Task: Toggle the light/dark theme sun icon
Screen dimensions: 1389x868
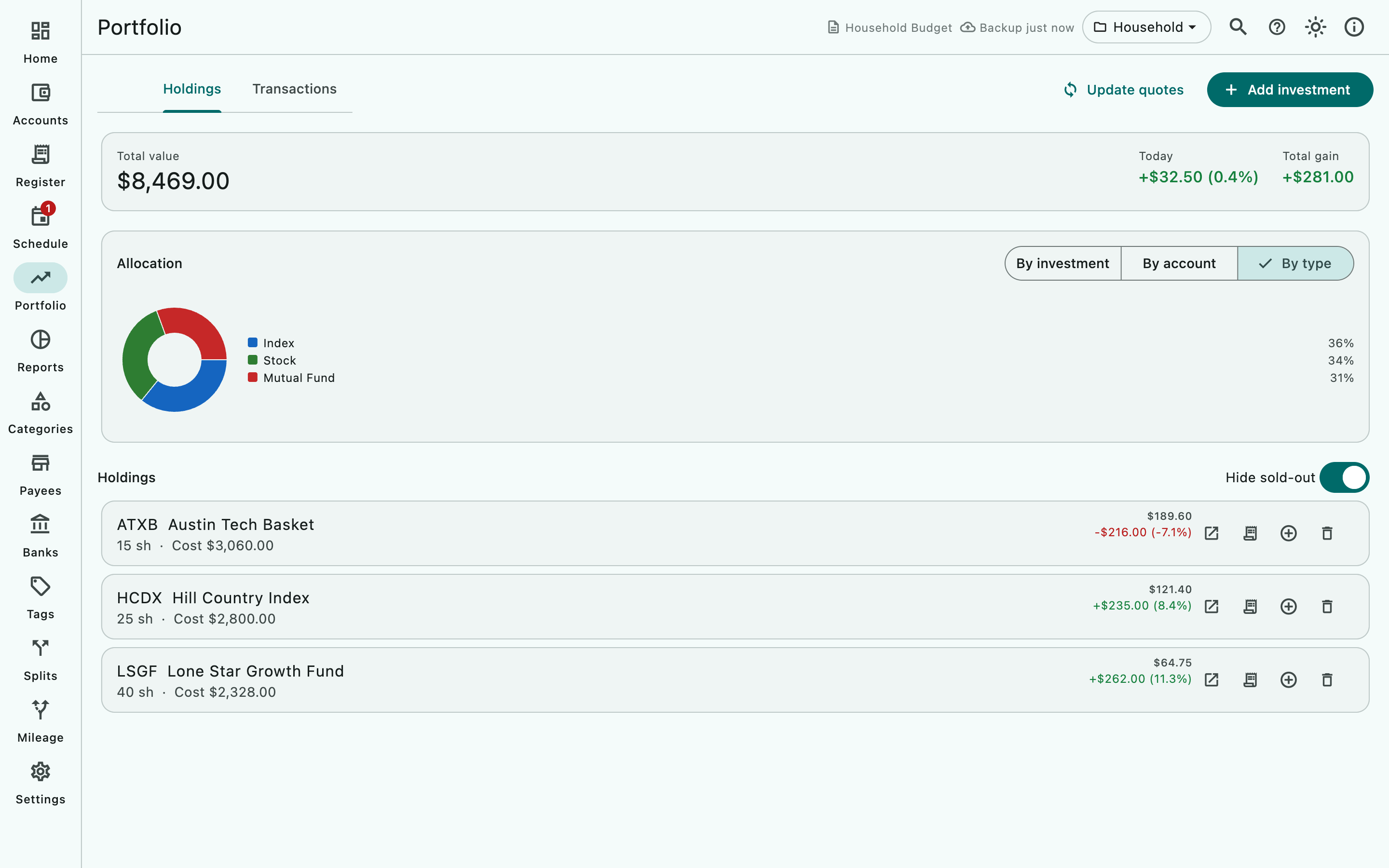Action: (1315, 27)
